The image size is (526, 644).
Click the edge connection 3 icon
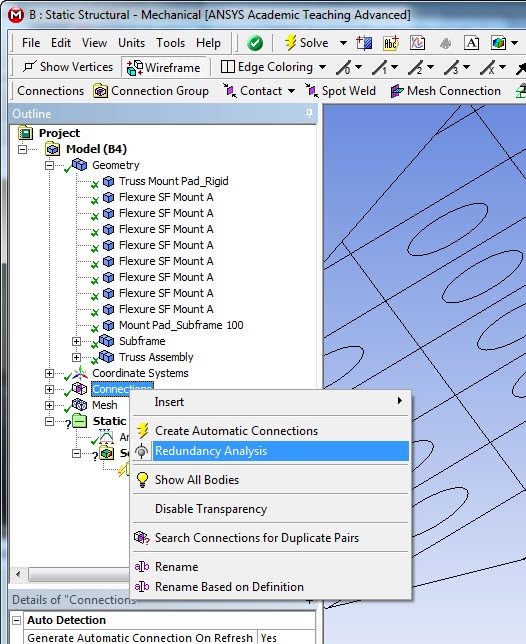452,67
